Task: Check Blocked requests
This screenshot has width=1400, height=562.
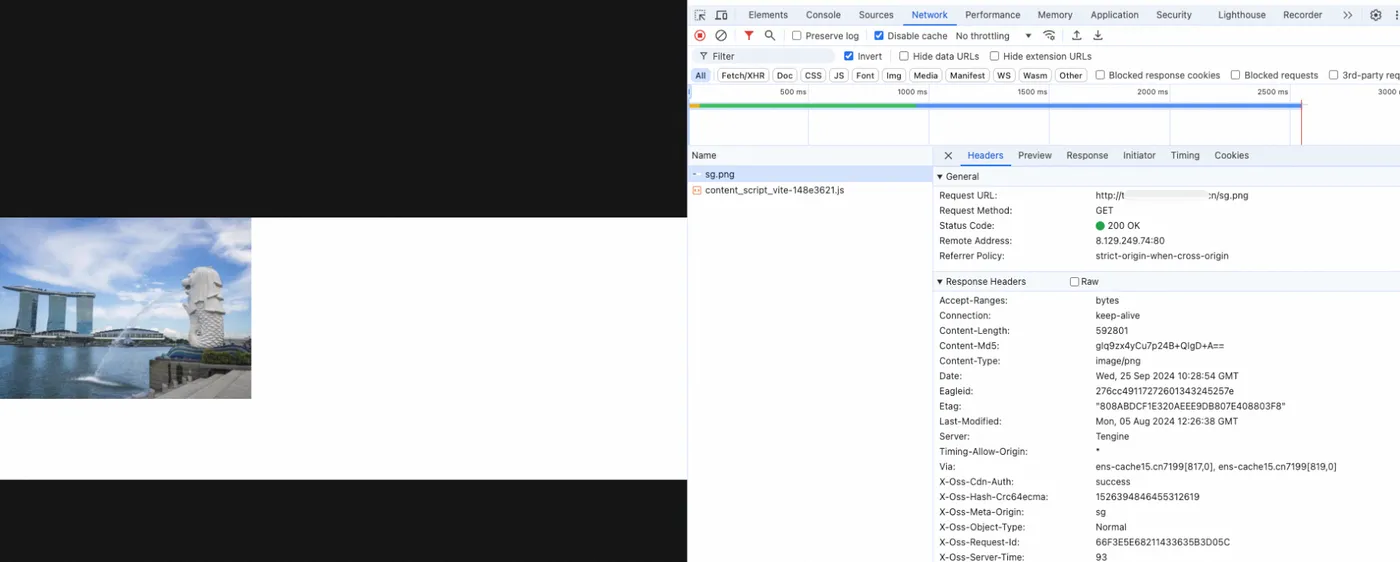Action: [x=1236, y=75]
